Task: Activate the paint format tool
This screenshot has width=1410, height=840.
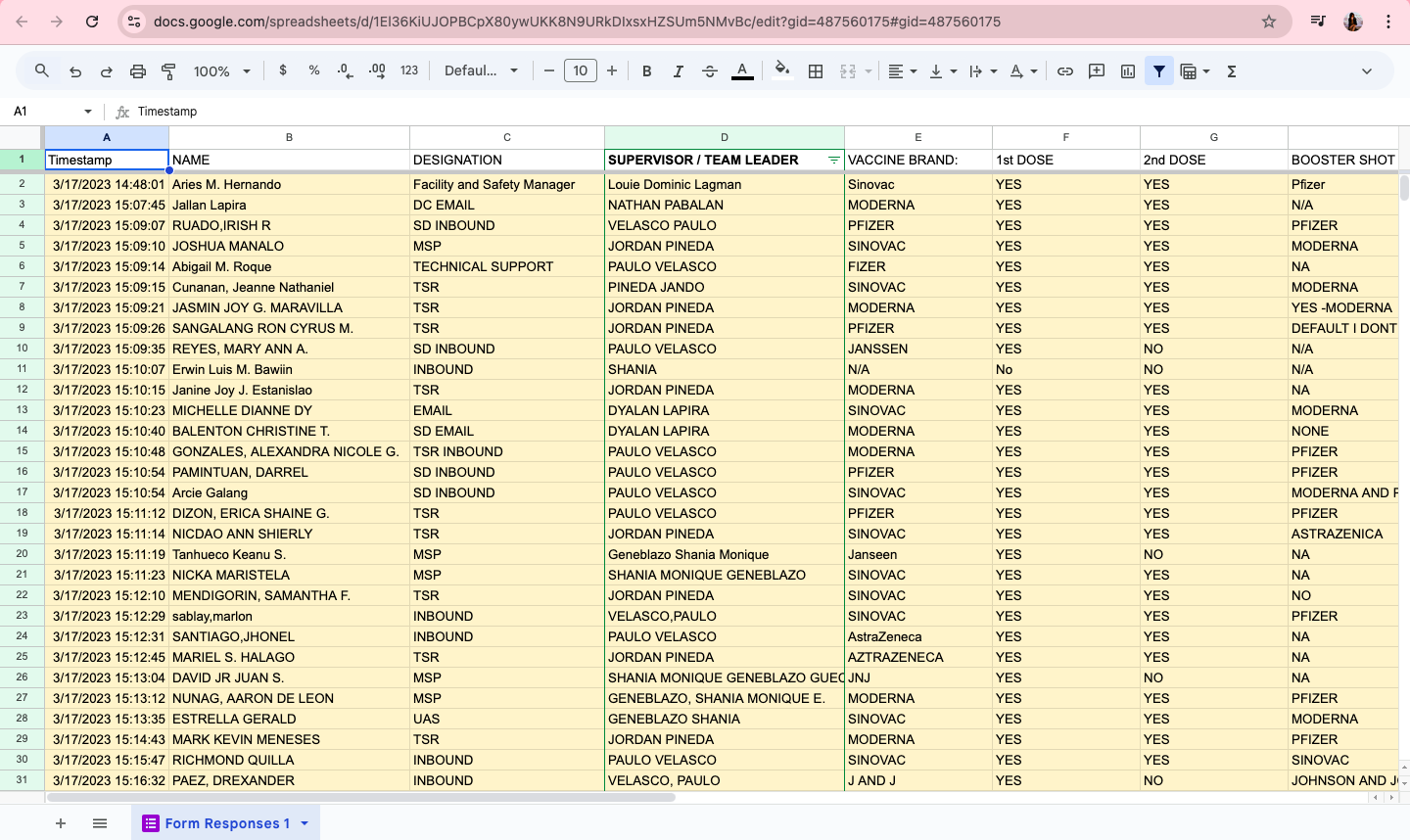Action: (168, 70)
